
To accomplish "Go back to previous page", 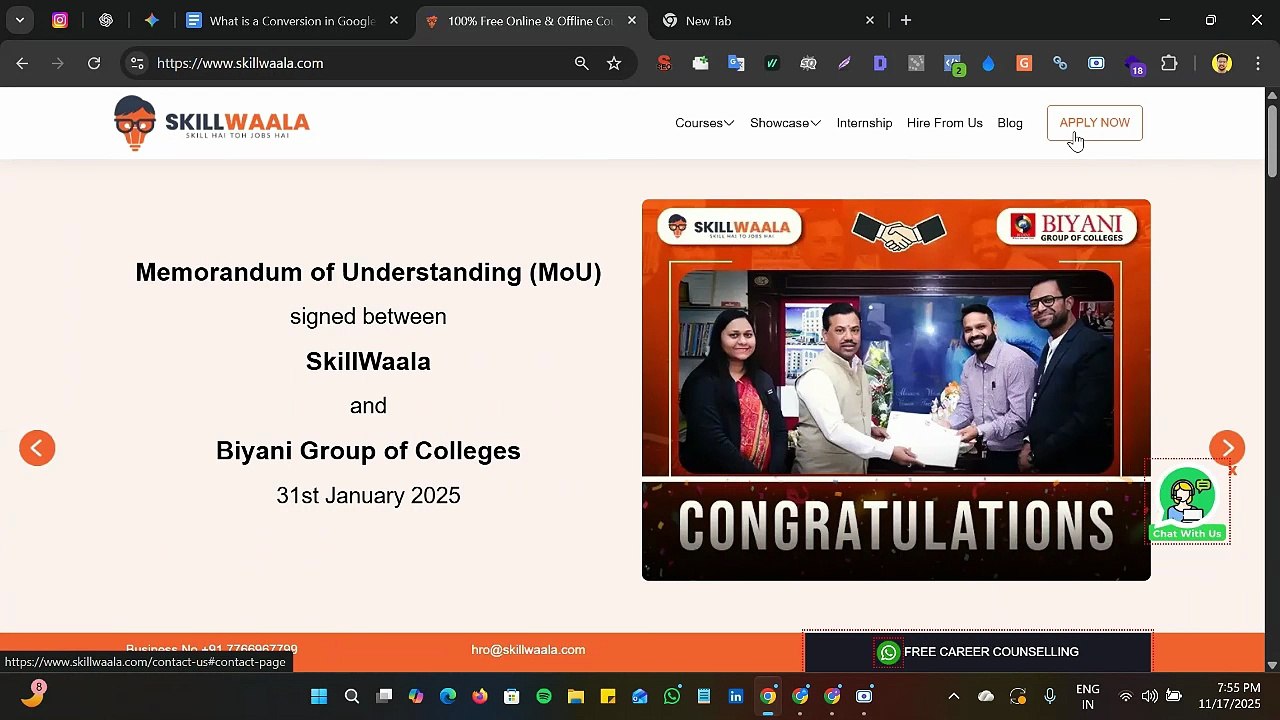I will pyautogui.click(x=22, y=63).
